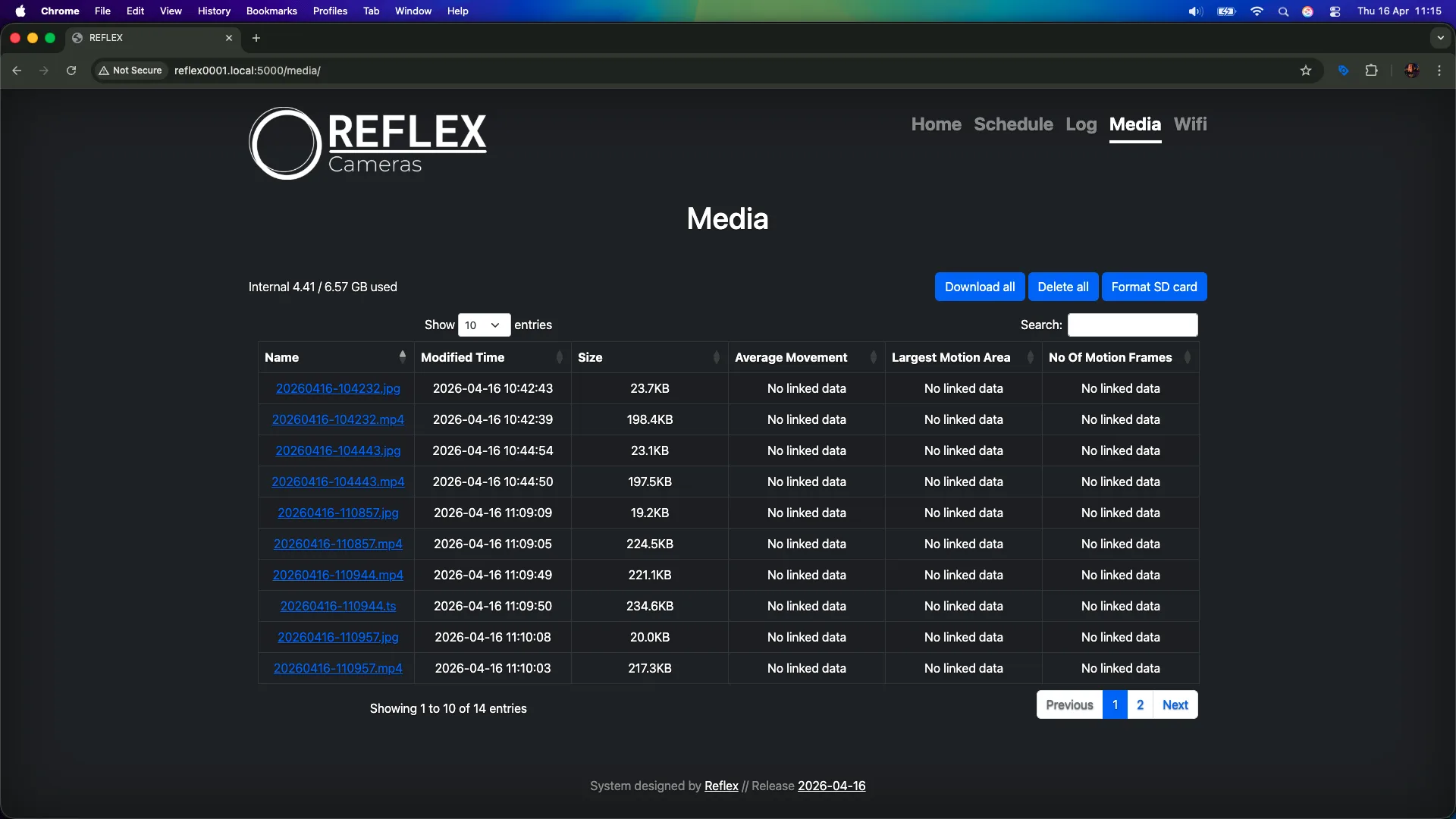The width and height of the screenshot is (1456, 819).
Task: Open file 20260416-110944.ts
Action: (338, 606)
